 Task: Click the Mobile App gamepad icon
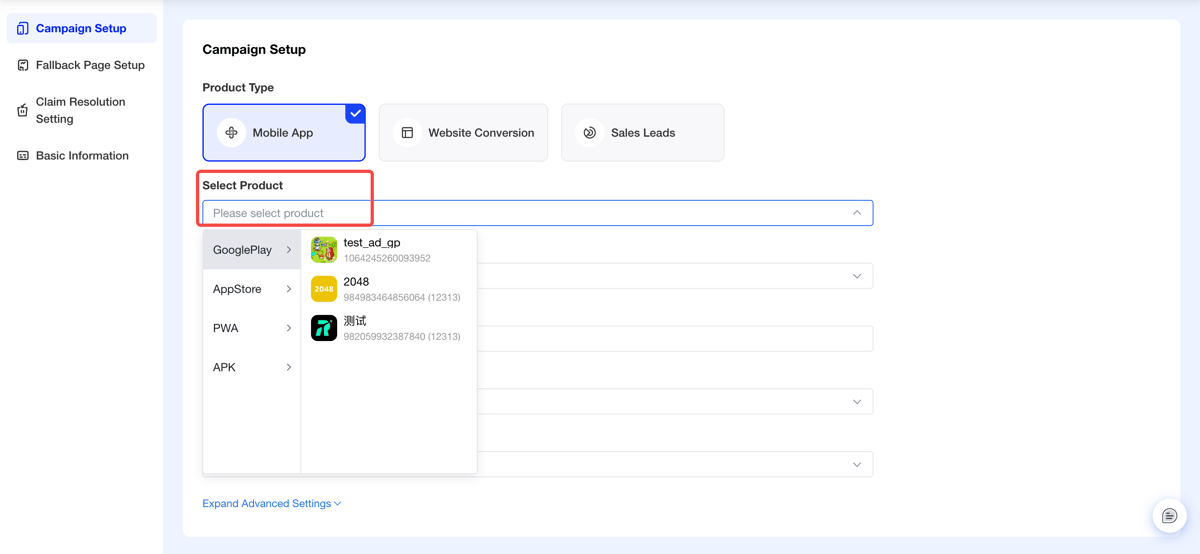coord(231,132)
